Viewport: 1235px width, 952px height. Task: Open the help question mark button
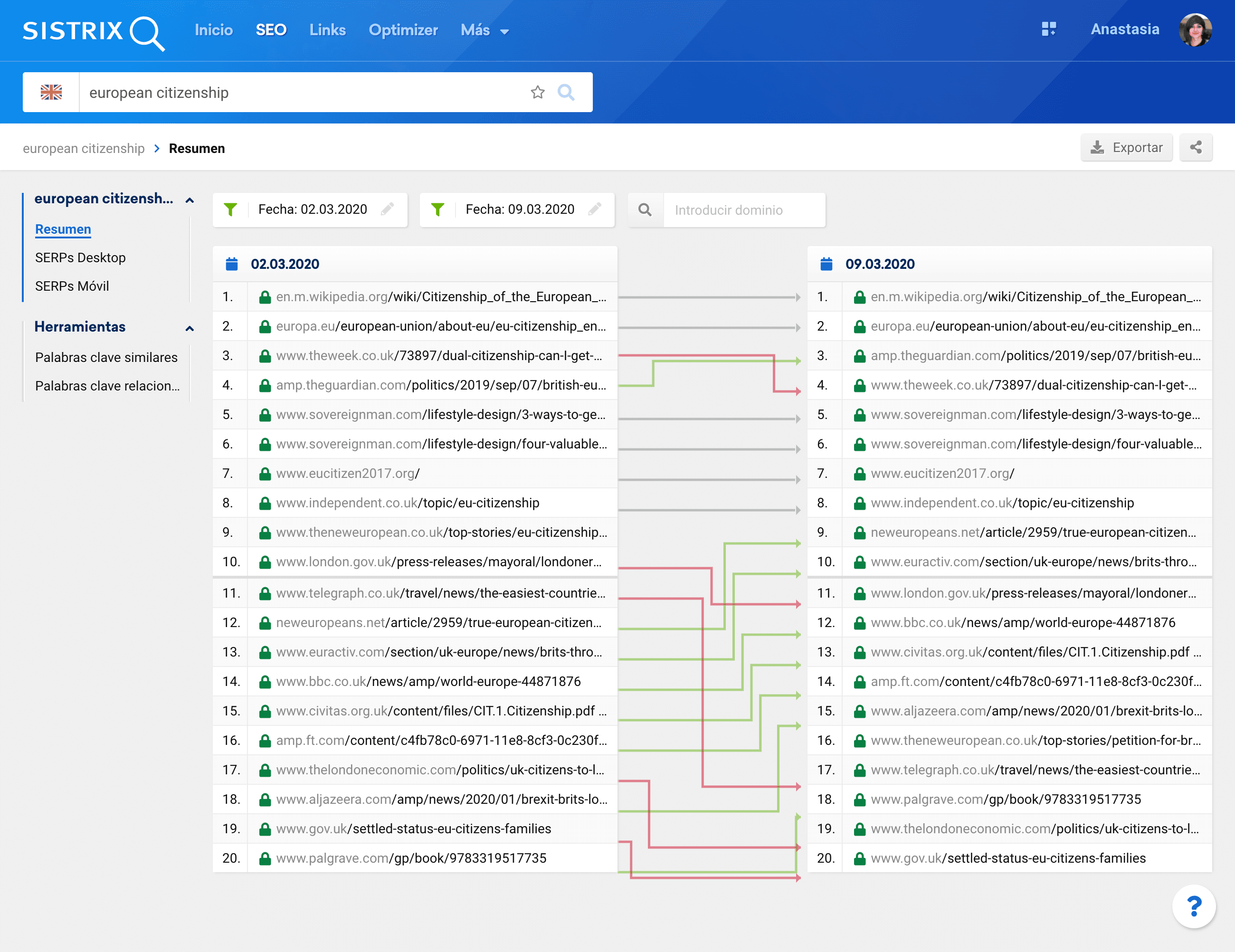(x=1194, y=907)
